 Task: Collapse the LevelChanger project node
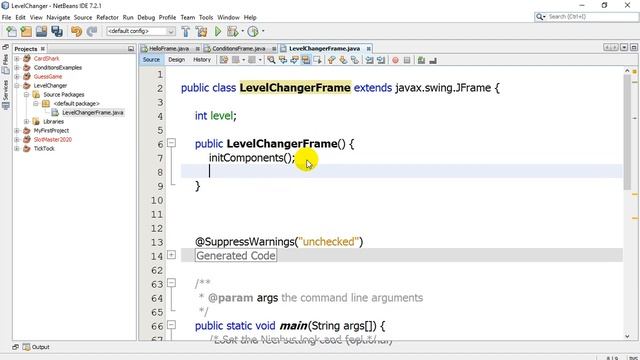[17, 86]
